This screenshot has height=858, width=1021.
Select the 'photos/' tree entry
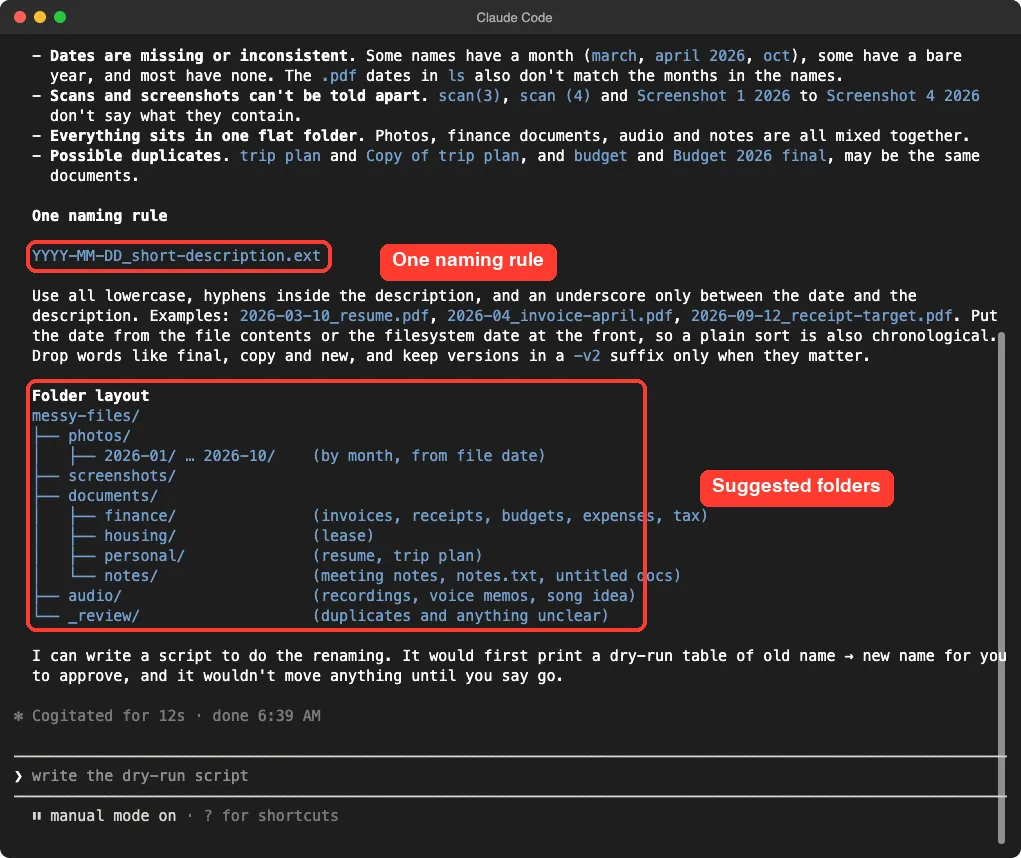99,436
